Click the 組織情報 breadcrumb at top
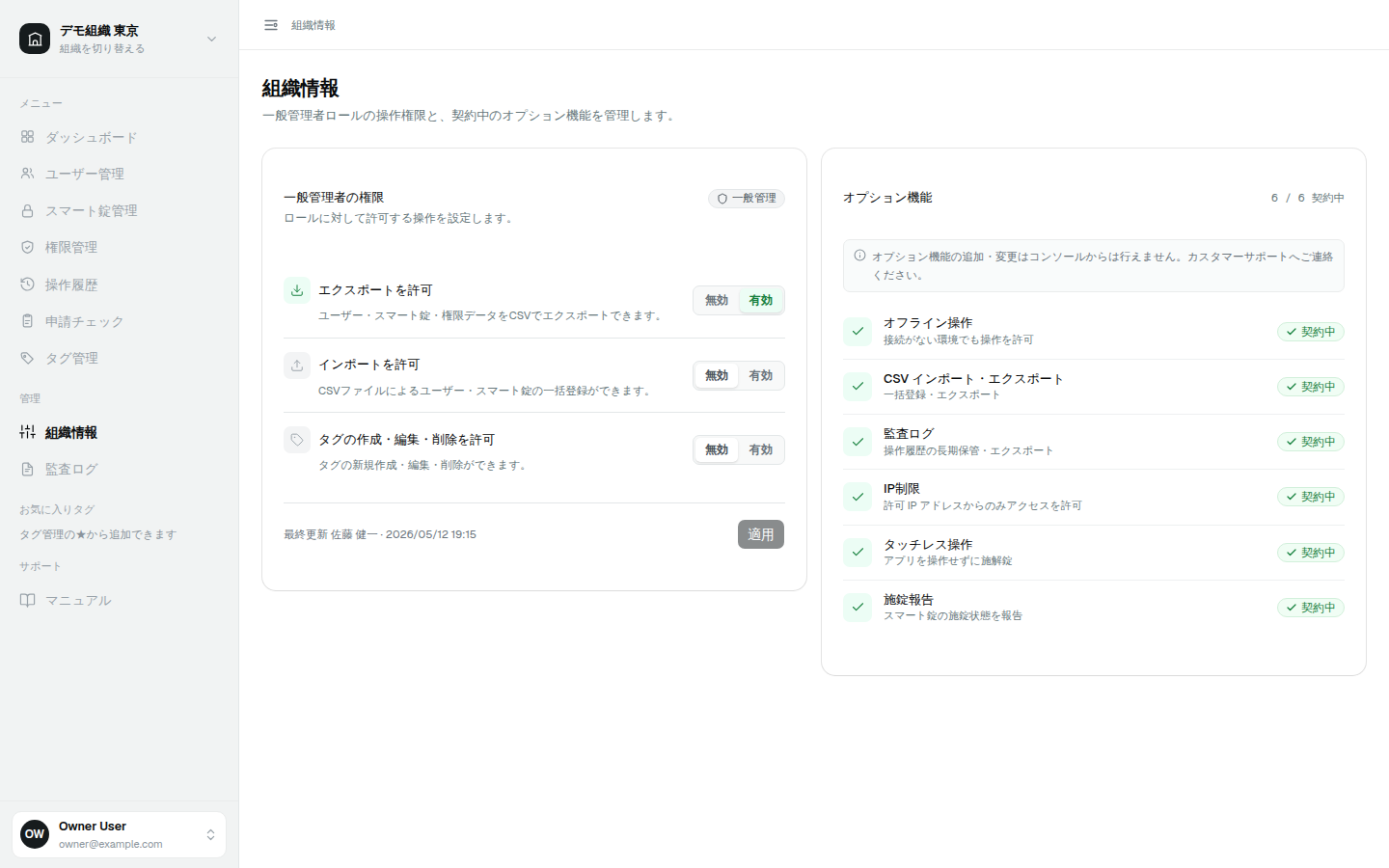The height and width of the screenshot is (868, 1389). click(313, 25)
